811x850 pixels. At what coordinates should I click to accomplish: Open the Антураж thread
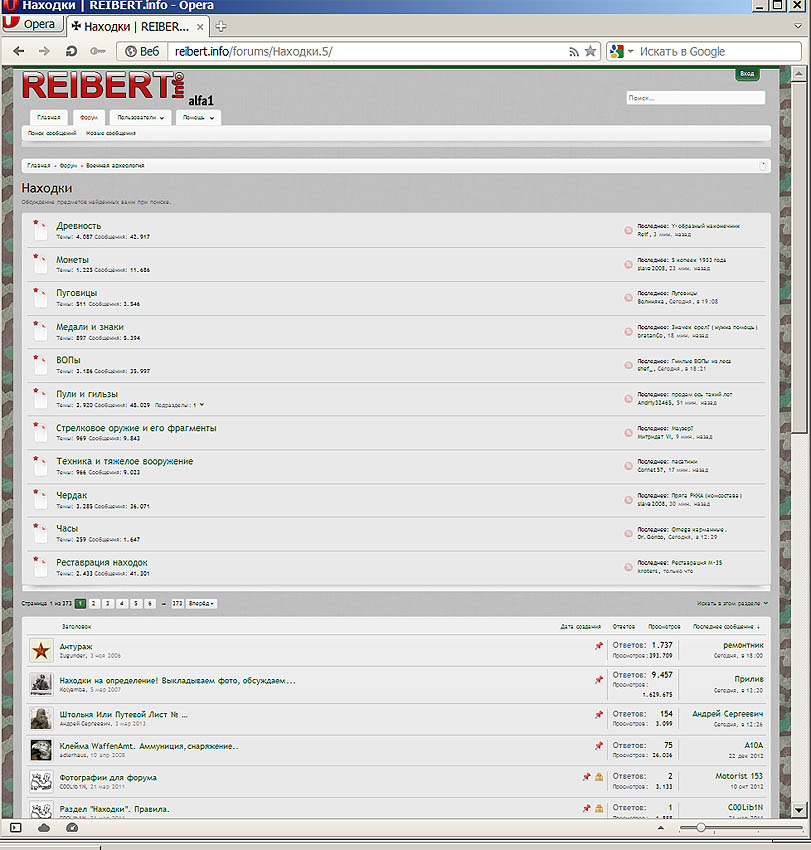(76, 647)
